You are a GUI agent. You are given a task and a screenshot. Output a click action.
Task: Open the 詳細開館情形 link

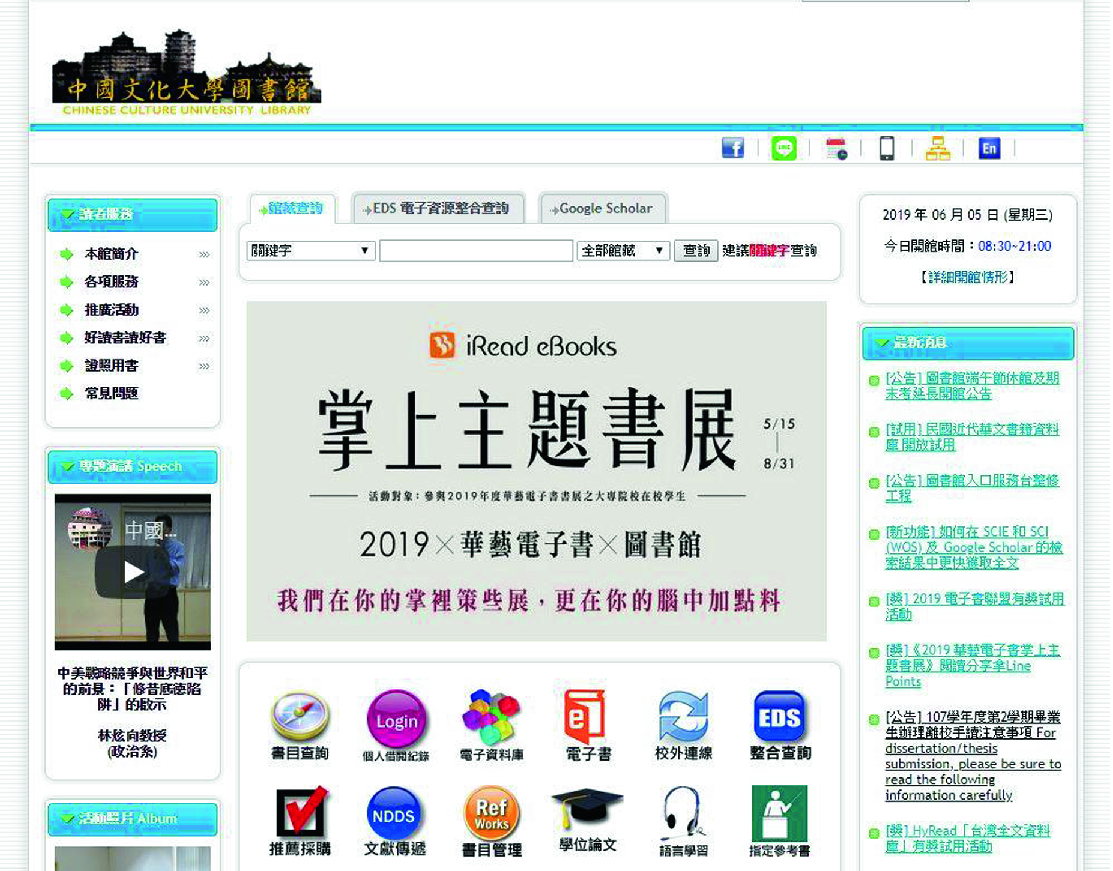click(967, 277)
